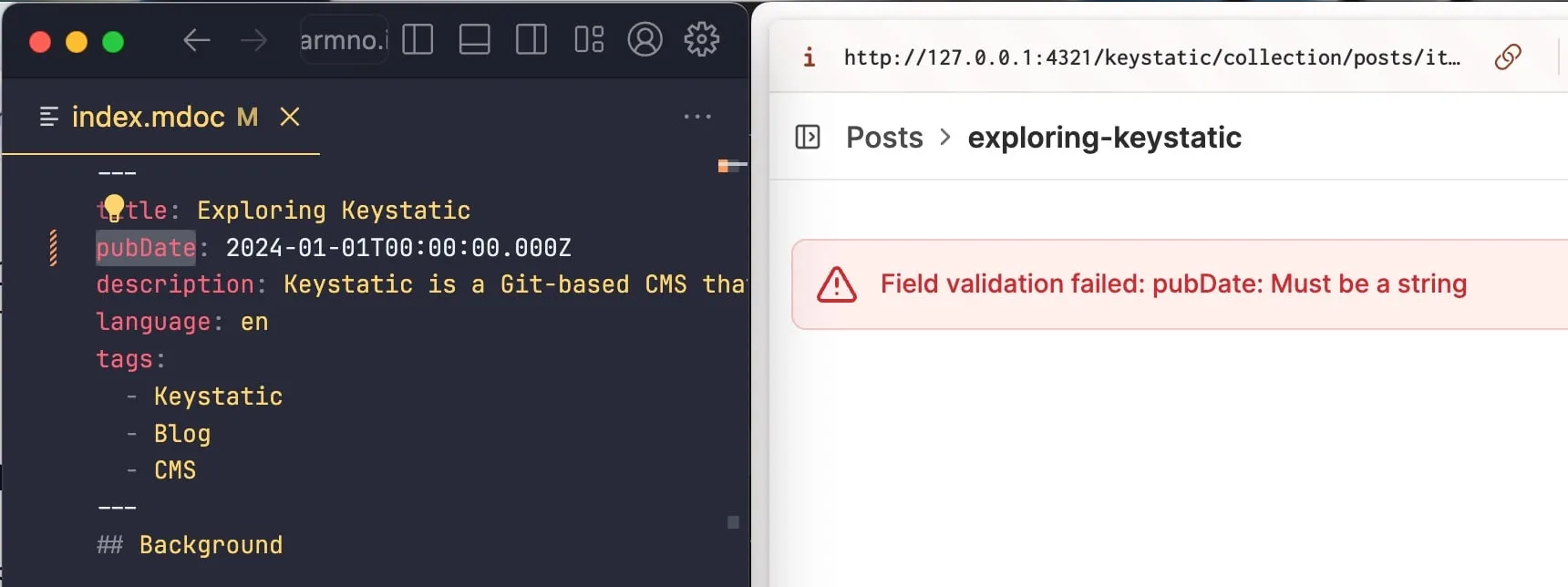Open the Accounts profile icon
This screenshot has width=1568, height=587.
[645, 40]
